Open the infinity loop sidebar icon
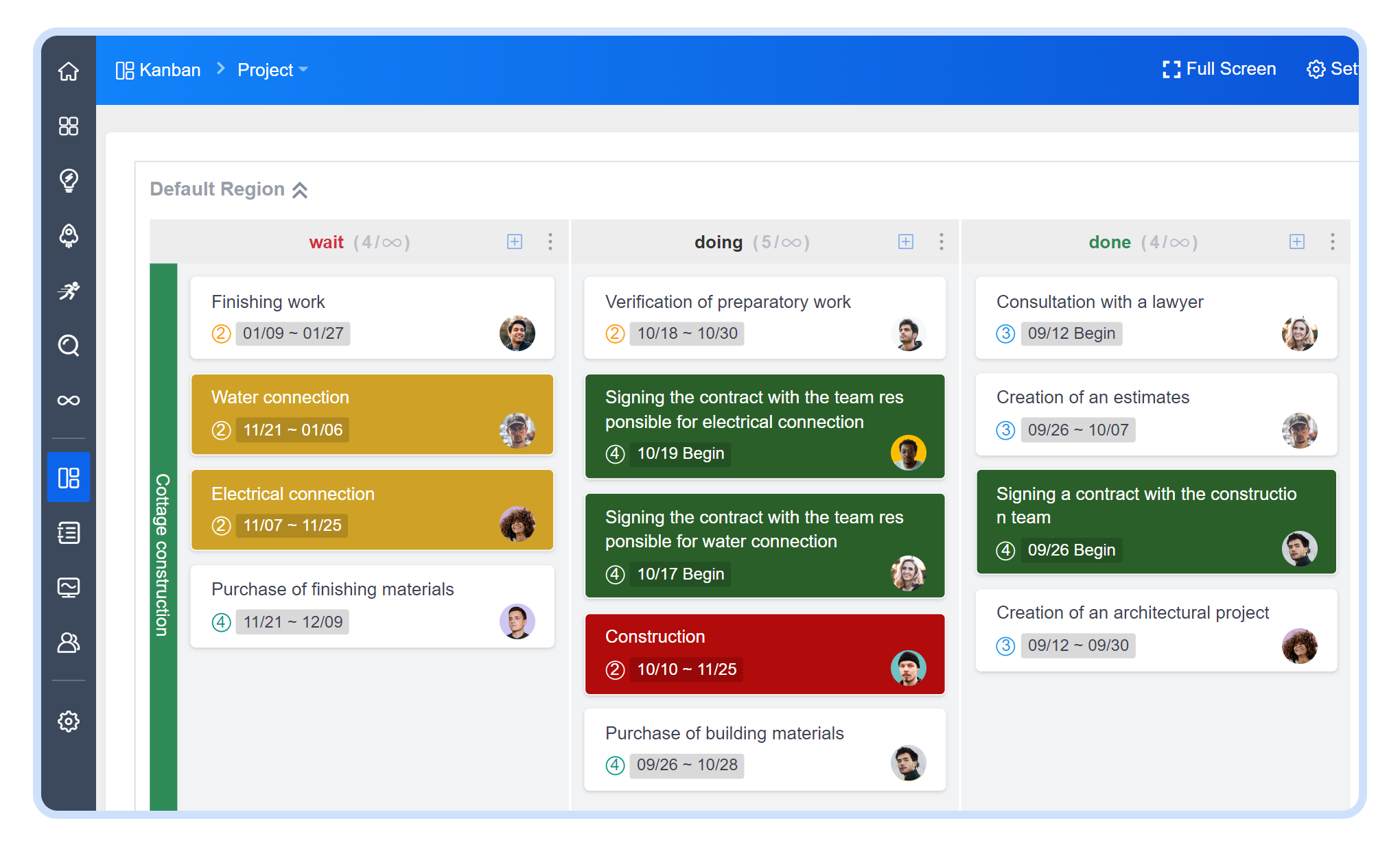This screenshot has height=845, width=1400. 69,400
